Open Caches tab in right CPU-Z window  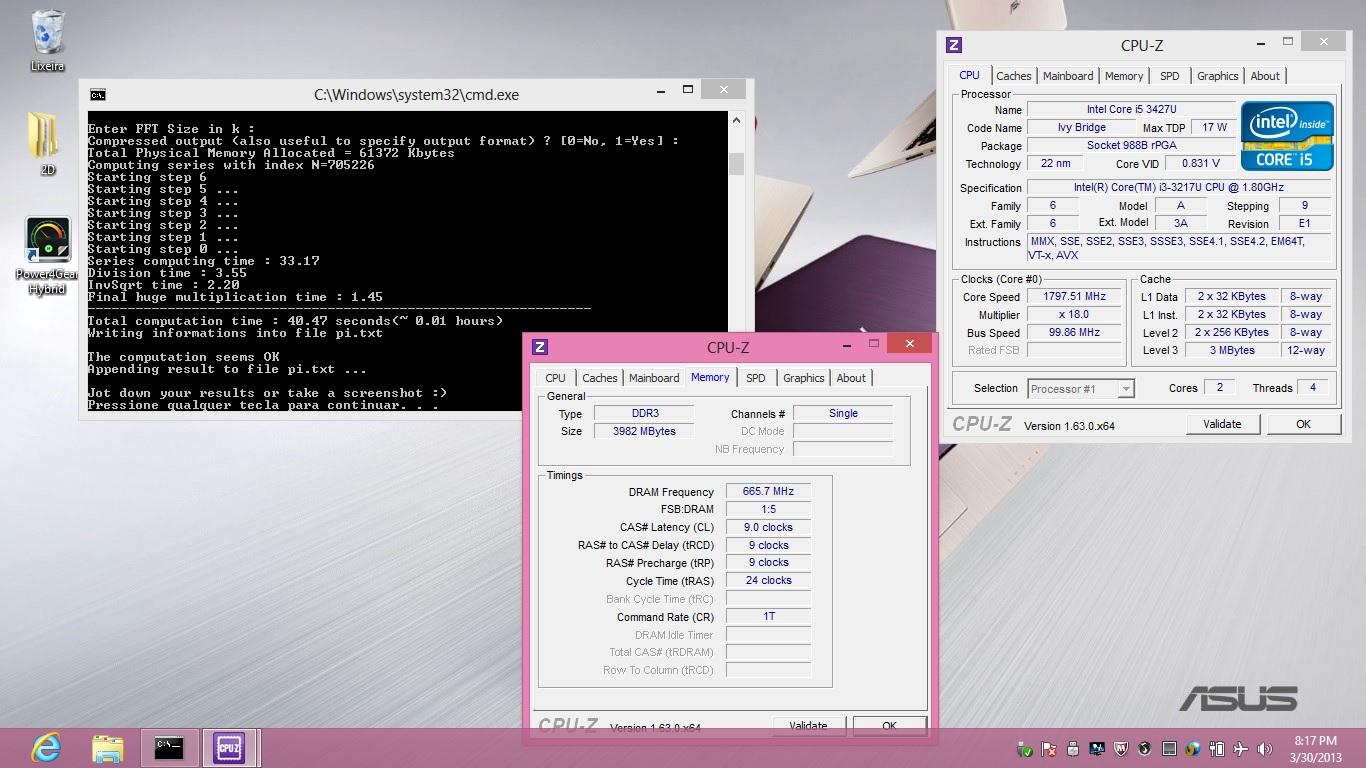[x=1013, y=76]
